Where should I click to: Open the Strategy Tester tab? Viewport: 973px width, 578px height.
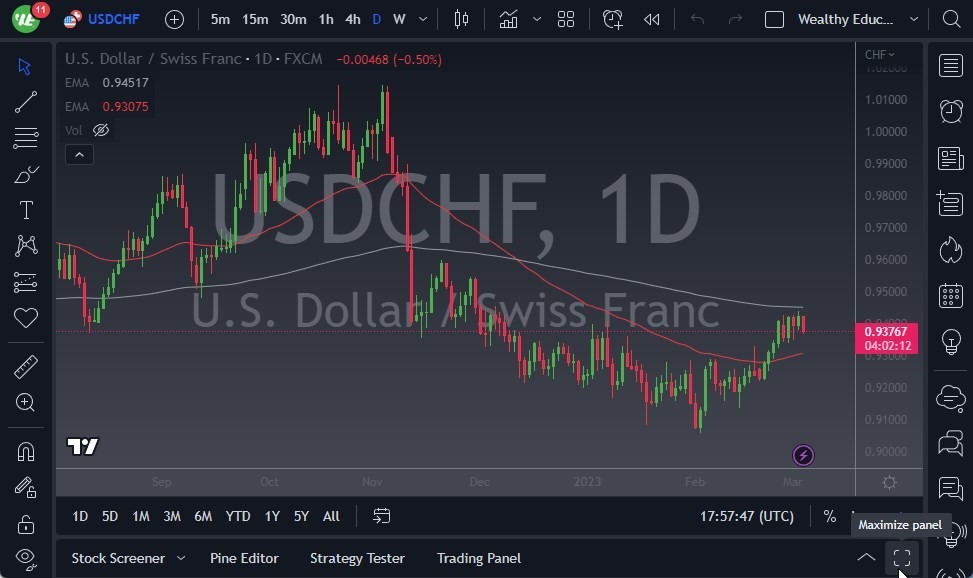[357, 558]
